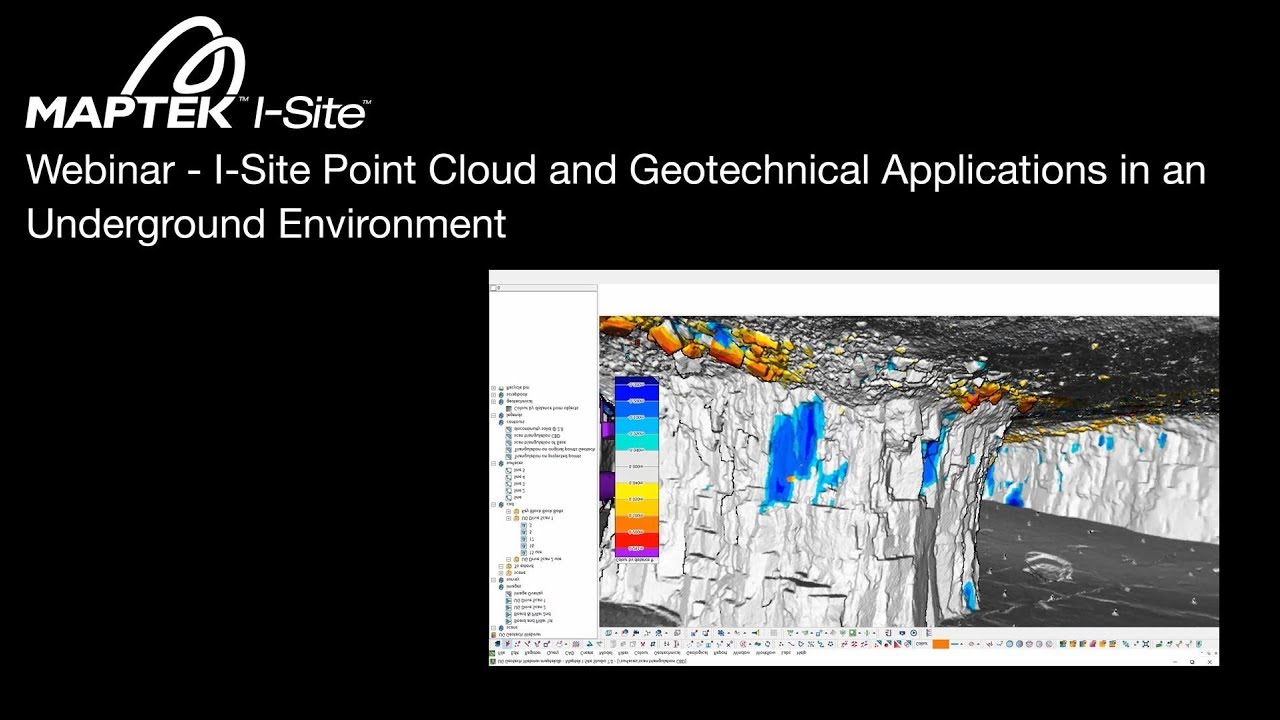Image resolution: width=1280 pixels, height=720 pixels.
Task: Open the File menu
Action: [501, 653]
